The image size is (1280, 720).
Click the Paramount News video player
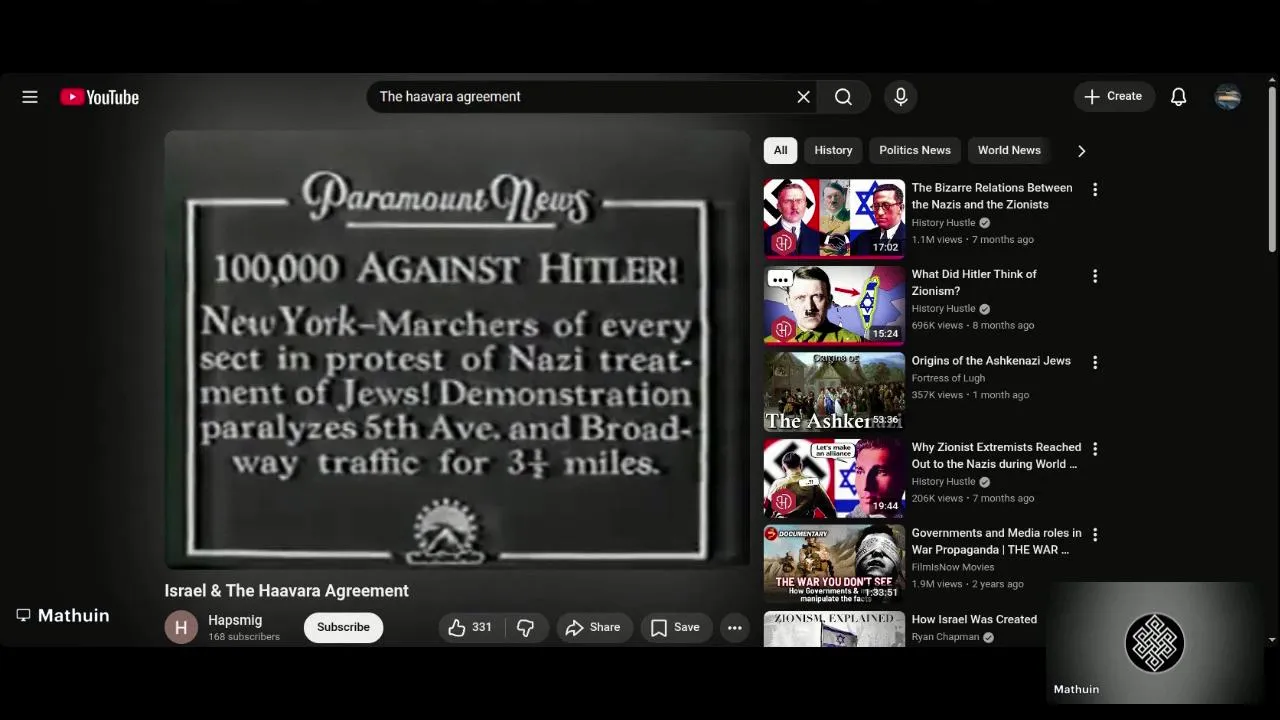tap(457, 350)
